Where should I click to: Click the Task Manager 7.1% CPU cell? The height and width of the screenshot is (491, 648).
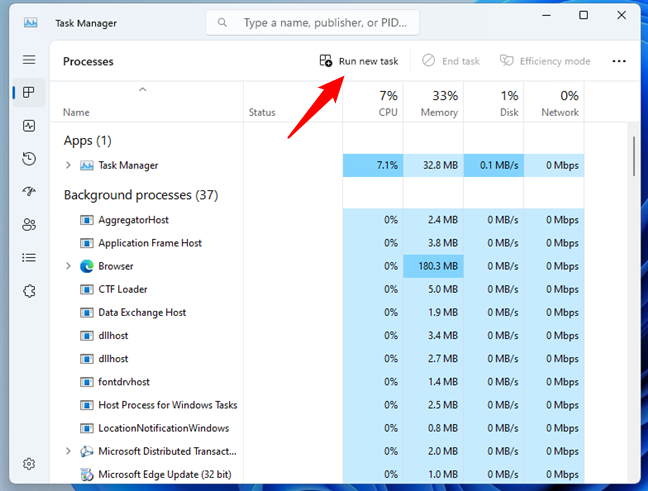[373, 165]
